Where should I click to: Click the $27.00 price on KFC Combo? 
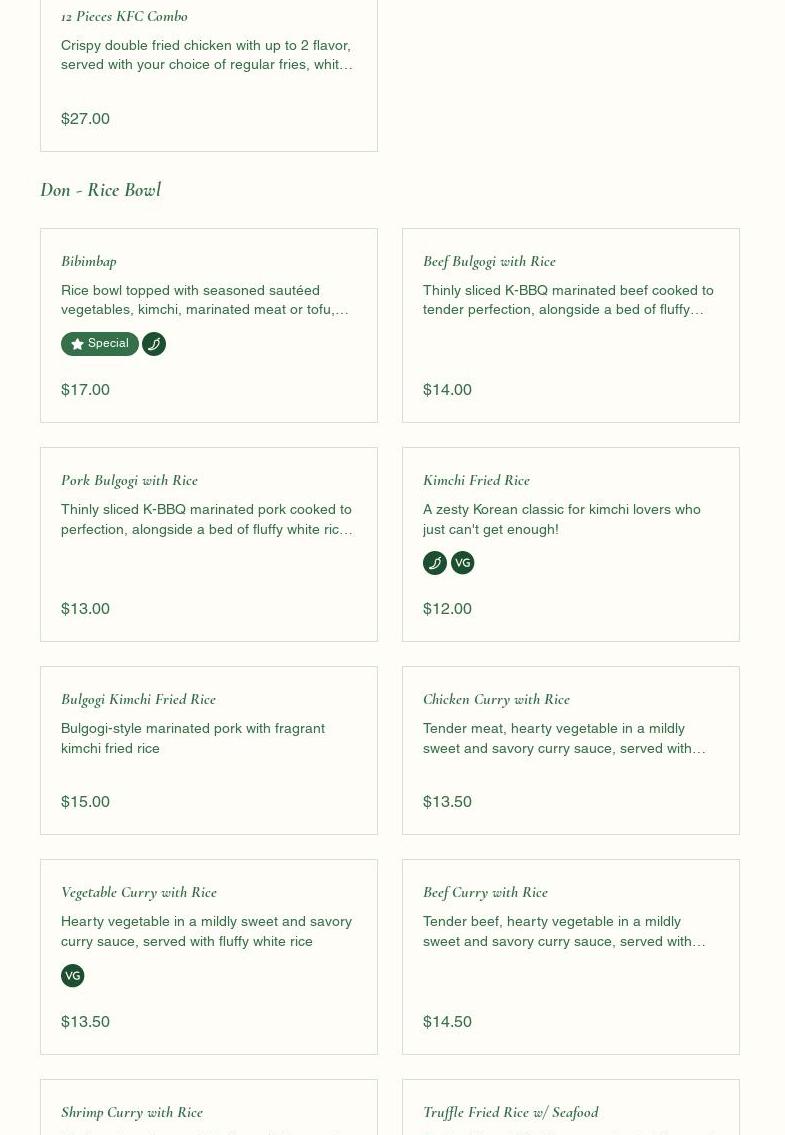coord(85,119)
